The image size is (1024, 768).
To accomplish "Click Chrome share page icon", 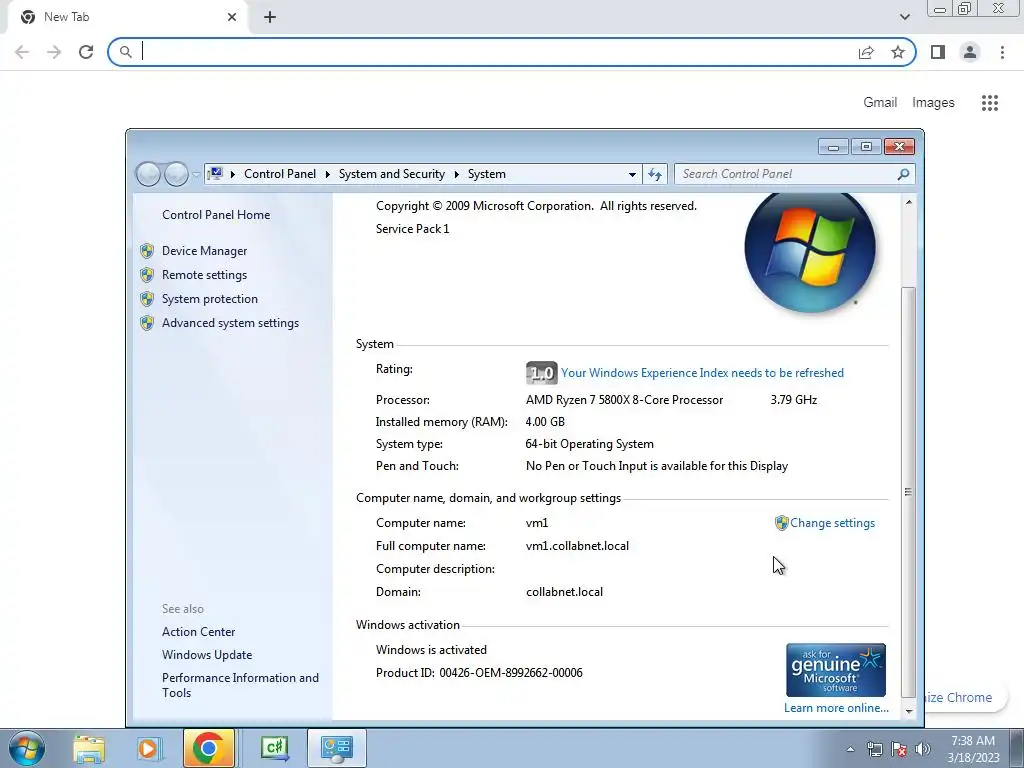I will (866, 52).
